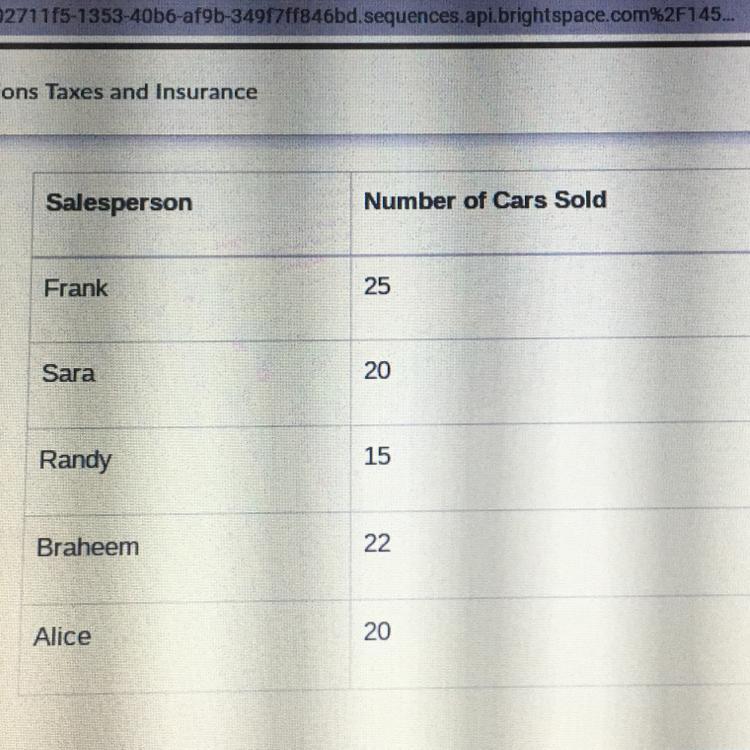The image size is (750, 750).
Task: Click the 'Number of Cars Sold' header
Action: [485, 200]
